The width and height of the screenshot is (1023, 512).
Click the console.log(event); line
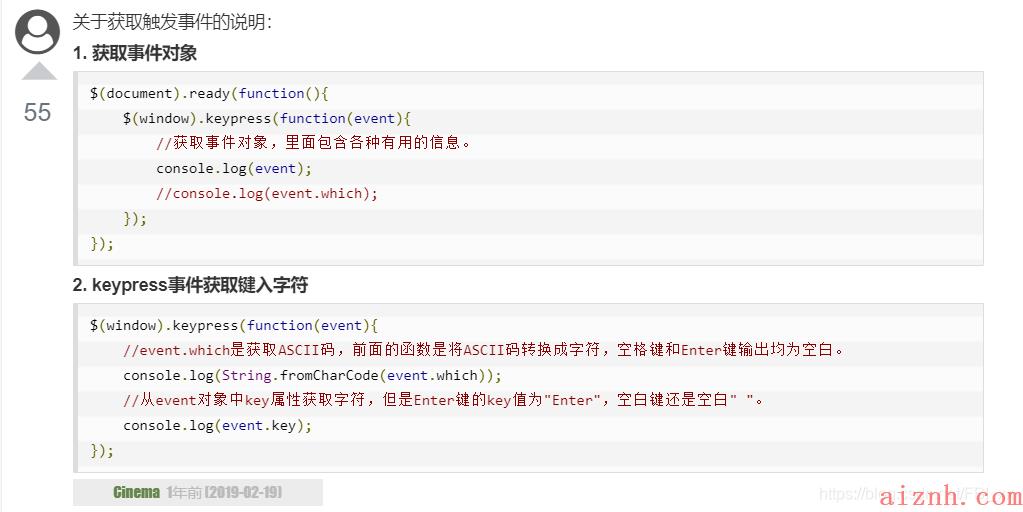(x=234, y=168)
